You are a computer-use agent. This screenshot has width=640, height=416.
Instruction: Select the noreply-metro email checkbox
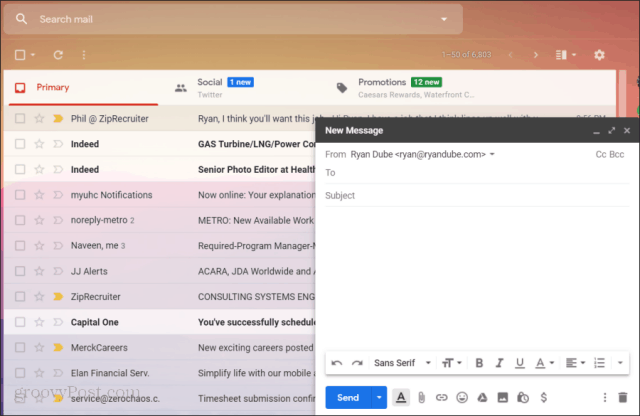click(x=20, y=220)
